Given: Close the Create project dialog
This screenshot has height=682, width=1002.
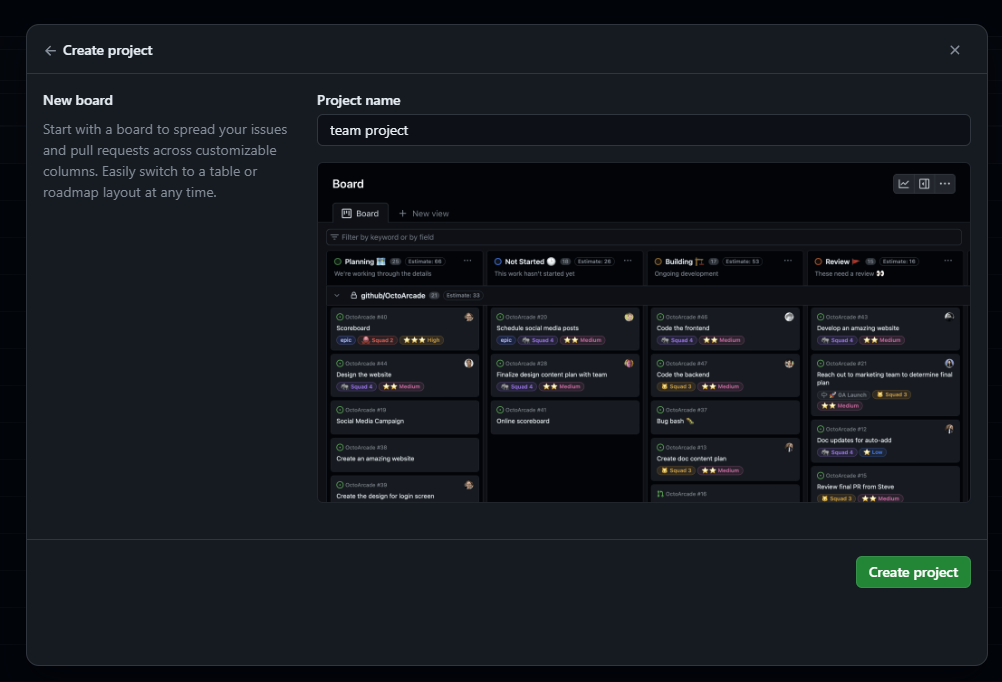Looking at the screenshot, I should 955,50.
